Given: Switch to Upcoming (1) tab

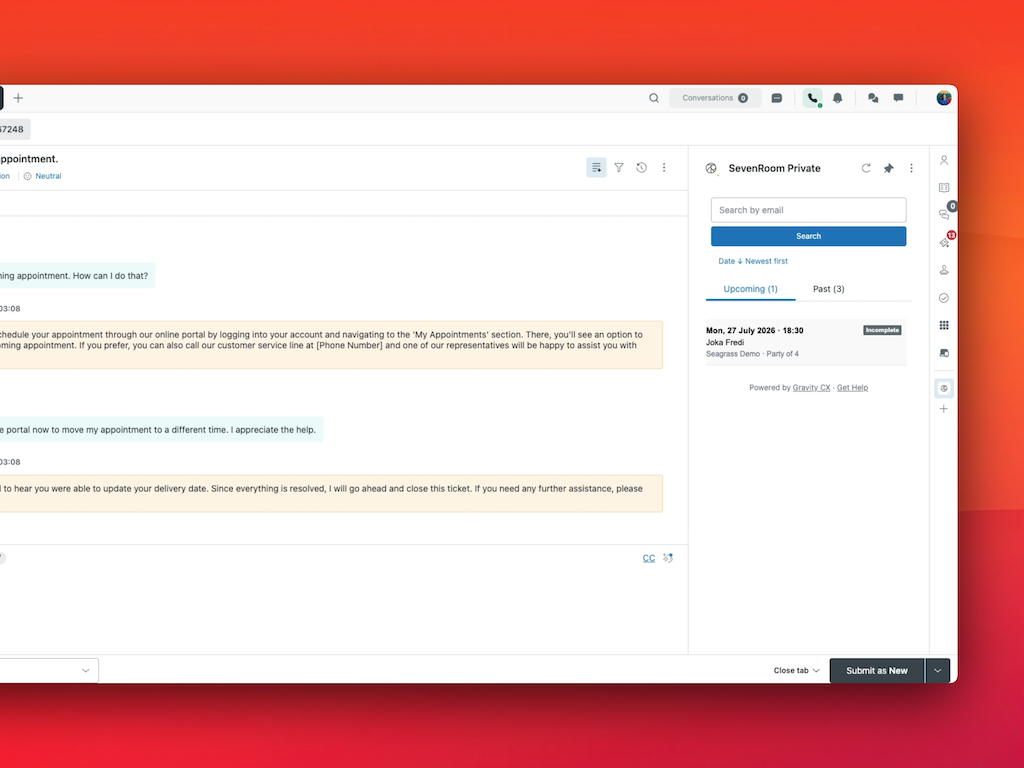Looking at the screenshot, I should tap(750, 289).
